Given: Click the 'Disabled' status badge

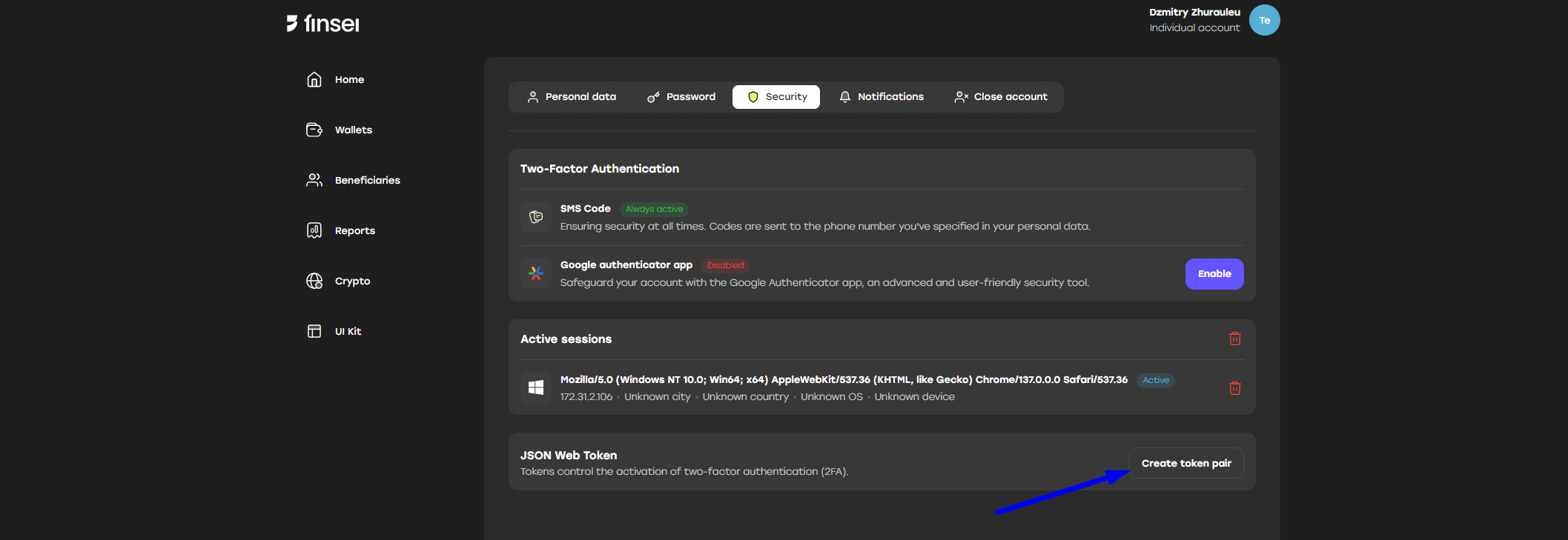Looking at the screenshot, I should 725,265.
